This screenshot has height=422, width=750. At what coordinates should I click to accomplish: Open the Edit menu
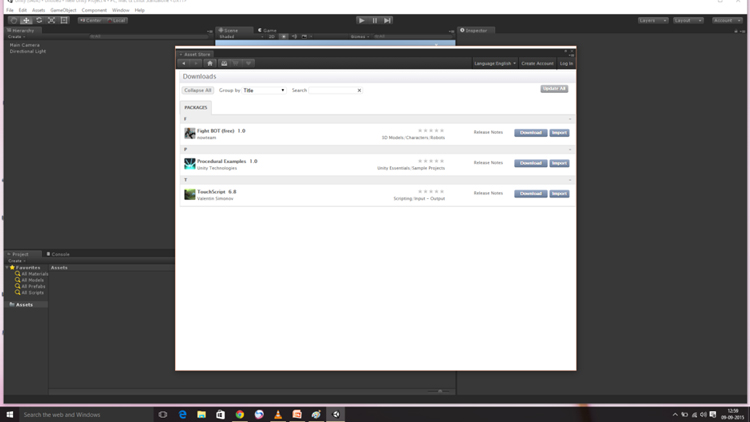pyautogui.click(x=22, y=10)
